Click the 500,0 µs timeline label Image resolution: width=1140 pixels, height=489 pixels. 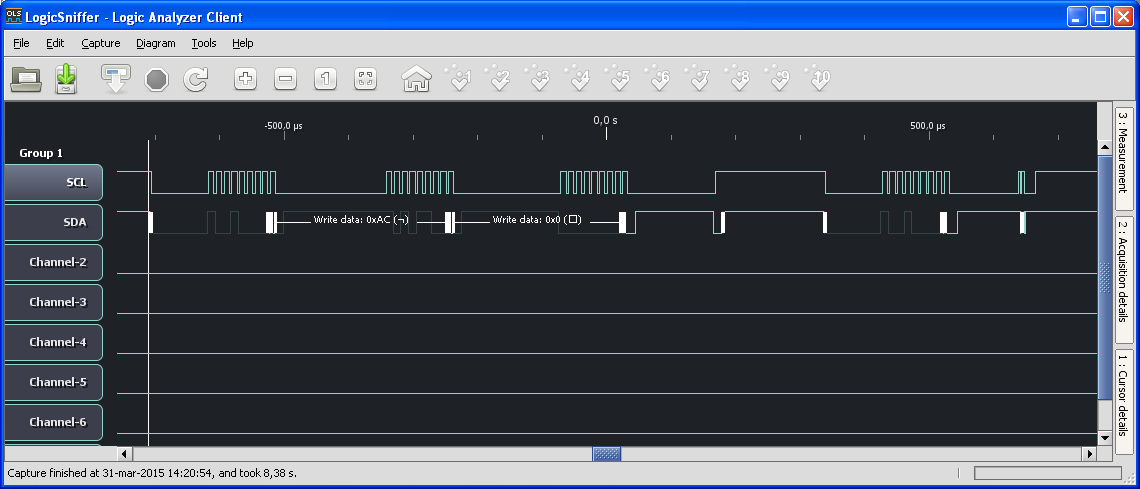pos(928,126)
